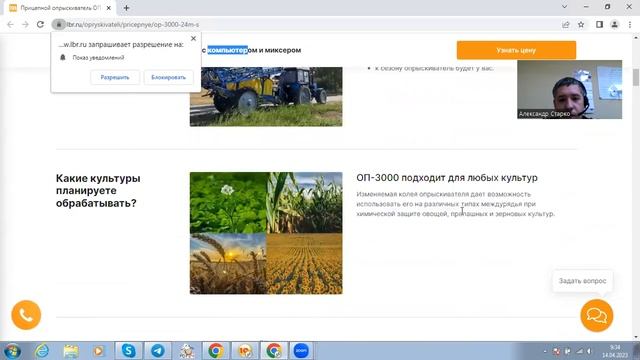Click the site lock icon
This screenshot has width=640, height=360.
tap(59, 24)
